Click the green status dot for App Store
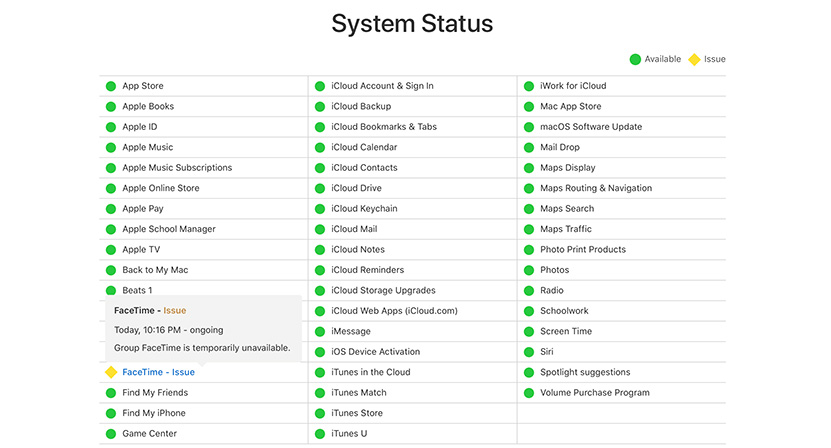The width and height of the screenshot is (831, 448). 111,86
